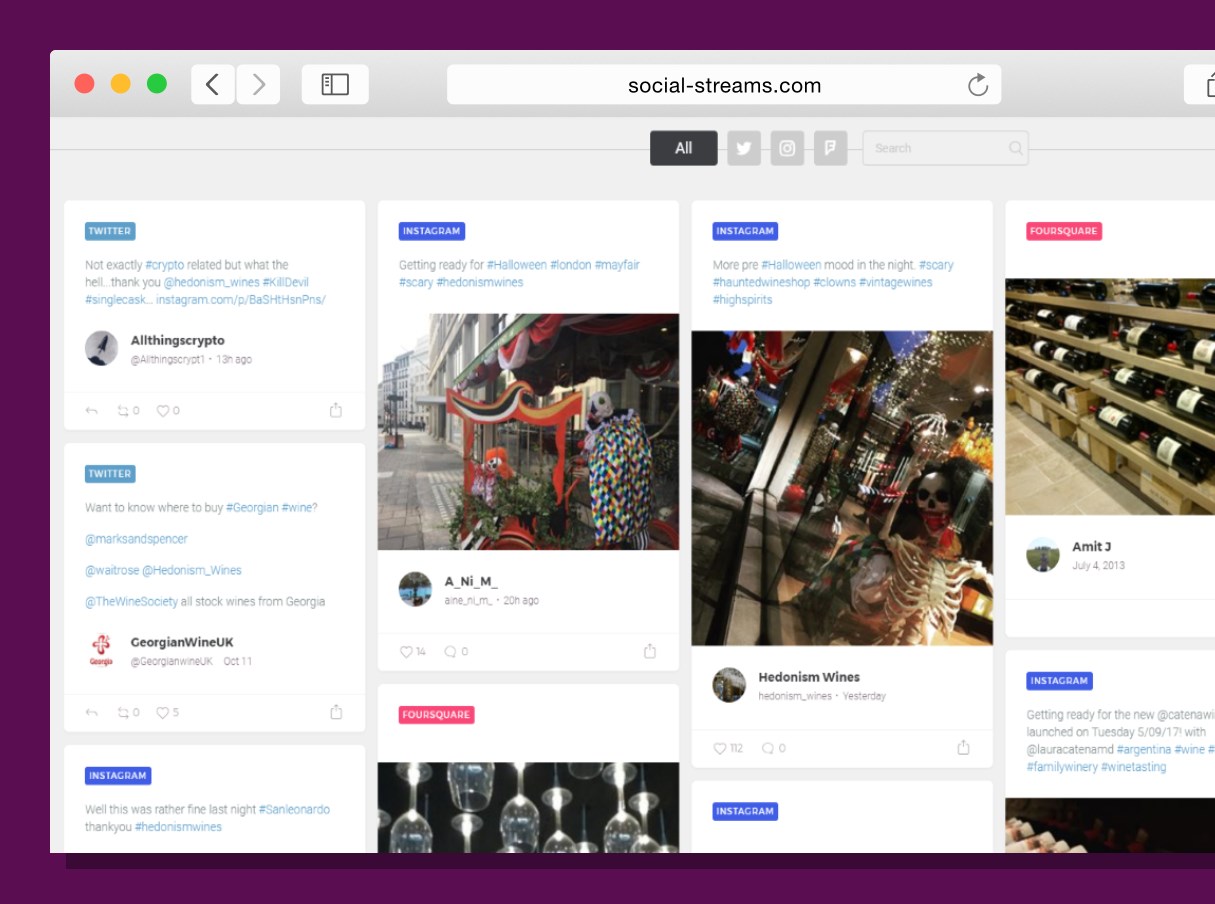Filter the stream by Twitter posts
Viewport: 1215px width, 904px height.
pos(743,147)
